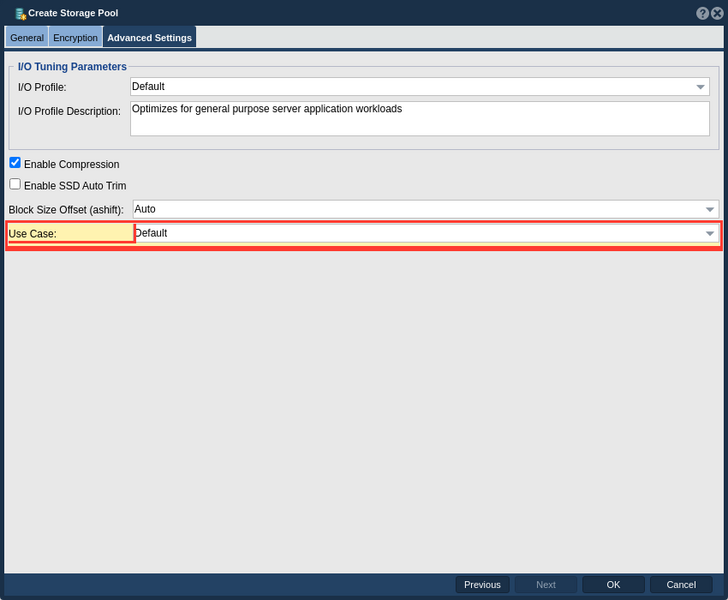
Task: Close the Create Storage Pool dialog
Action: click(x=717, y=13)
